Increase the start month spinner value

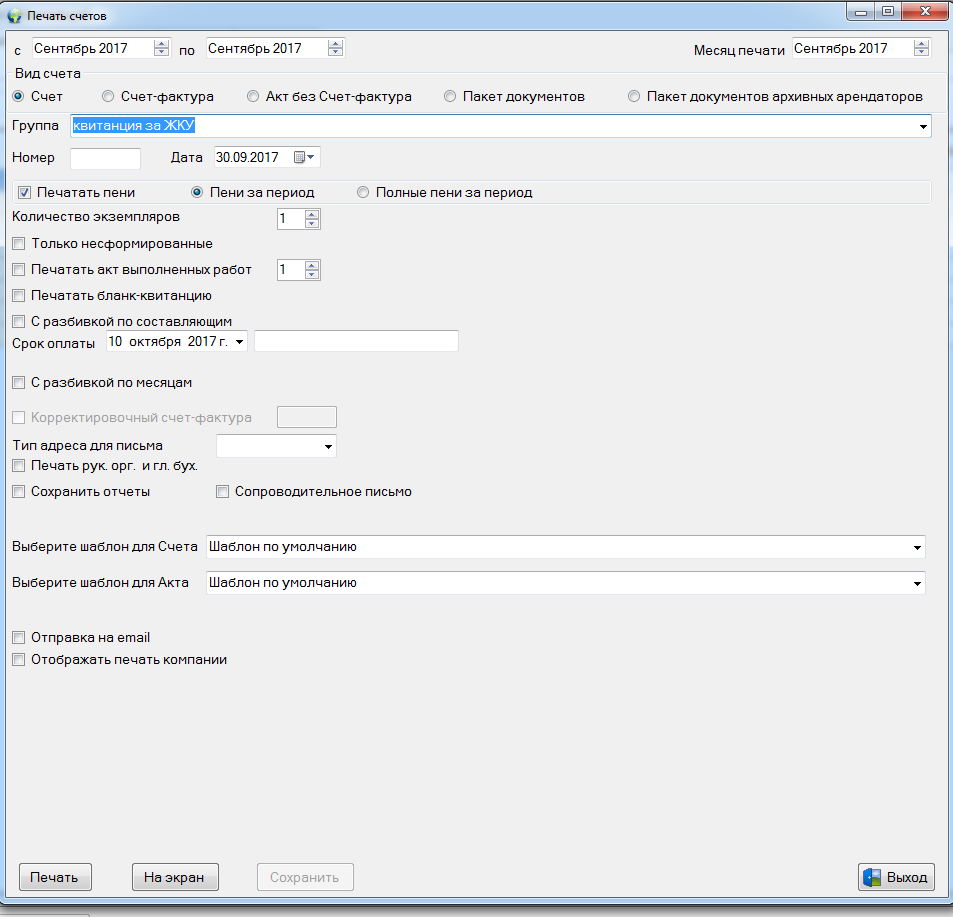tap(162, 44)
